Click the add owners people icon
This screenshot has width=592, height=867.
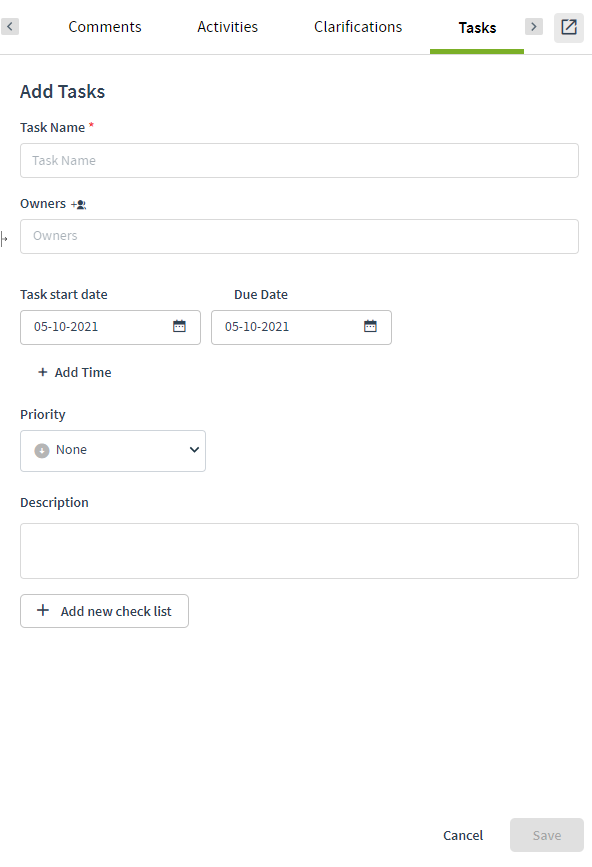[x=78, y=205]
